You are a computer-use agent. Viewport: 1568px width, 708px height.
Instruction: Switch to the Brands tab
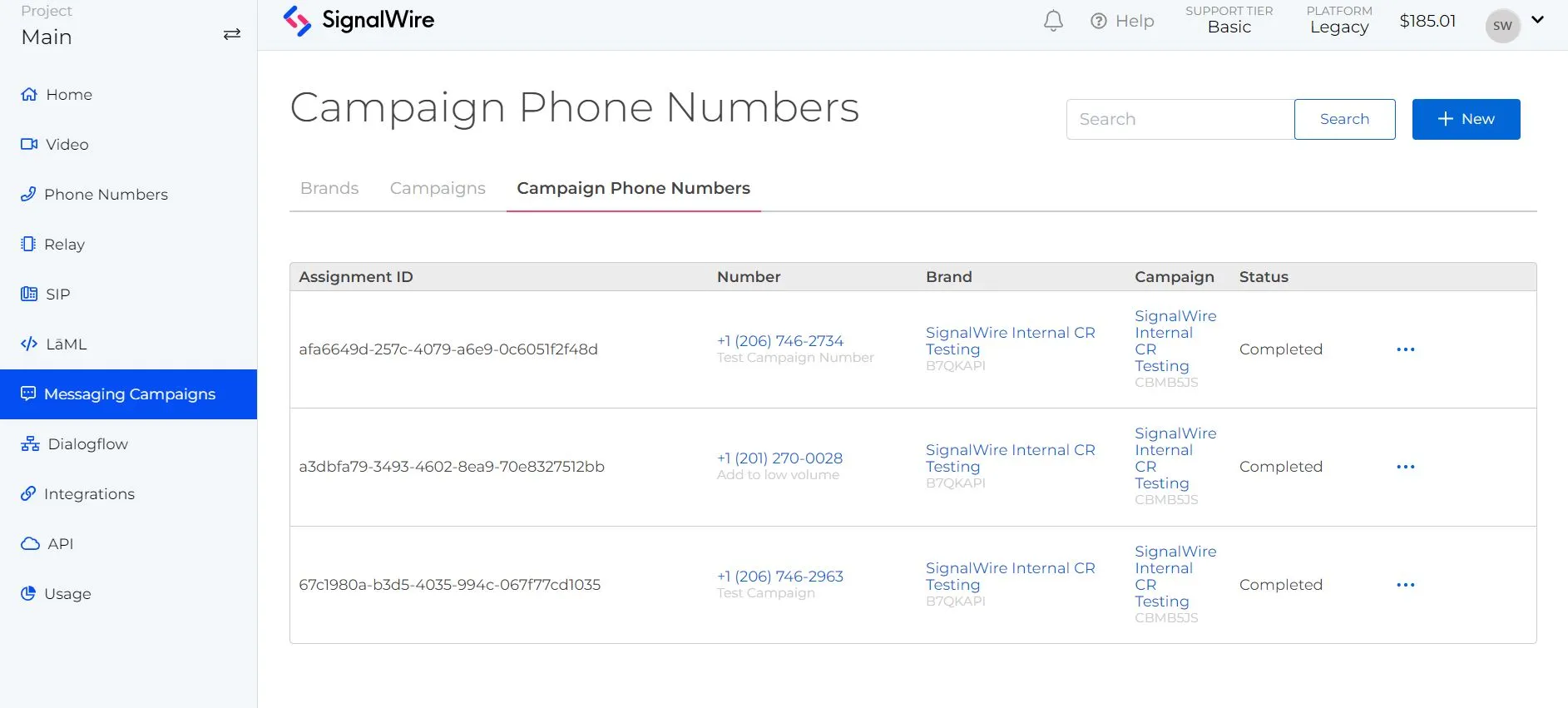329,189
